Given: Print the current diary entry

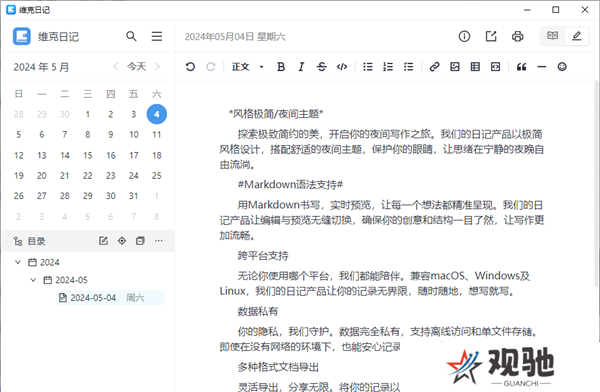Looking at the screenshot, I should click(517, 36).
